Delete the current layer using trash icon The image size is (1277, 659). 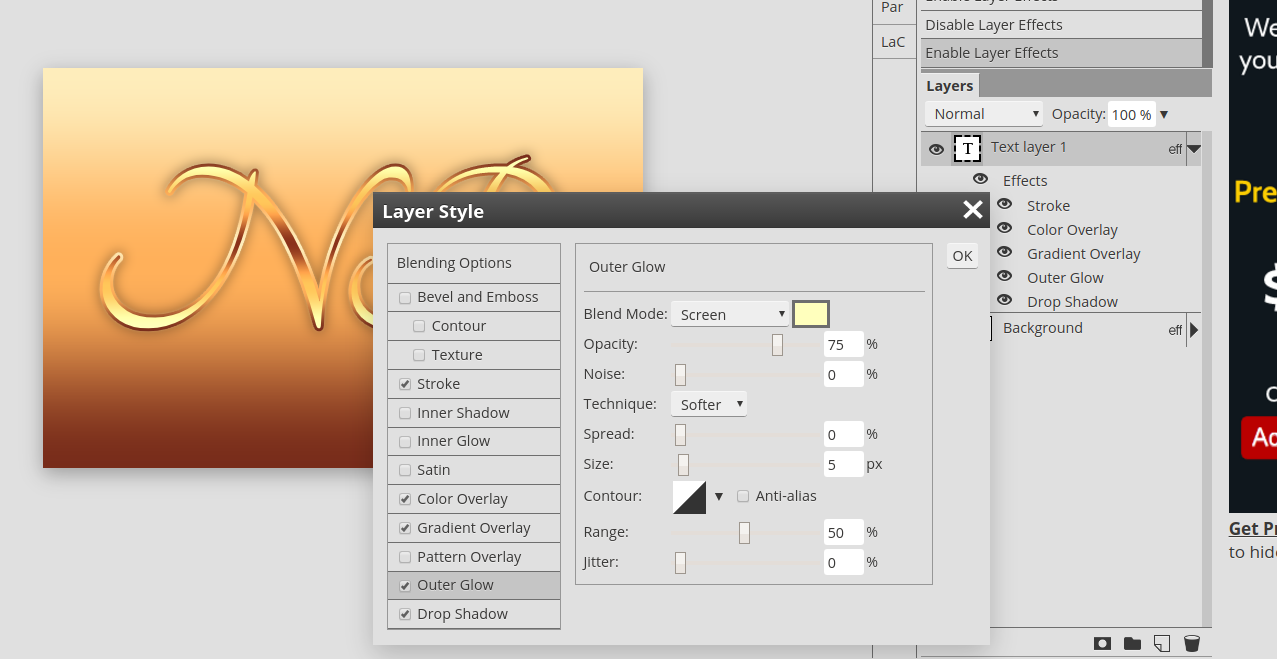pyautogui.click(x=1191, y=643)
